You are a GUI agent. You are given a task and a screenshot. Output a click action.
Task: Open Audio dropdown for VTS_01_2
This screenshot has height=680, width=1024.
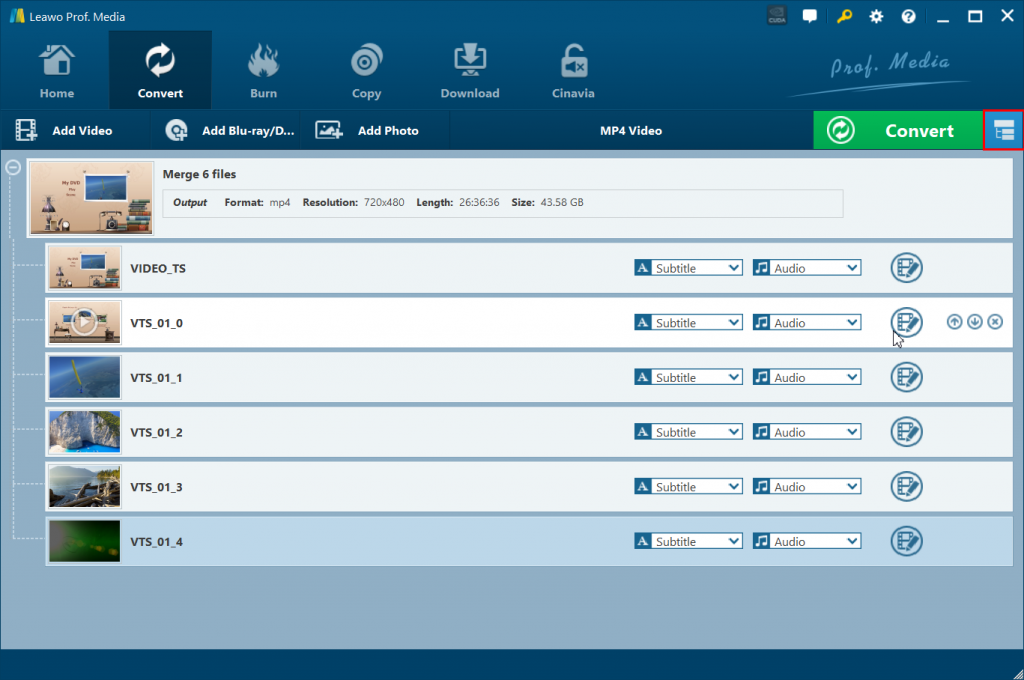click(x=807, y=432)
